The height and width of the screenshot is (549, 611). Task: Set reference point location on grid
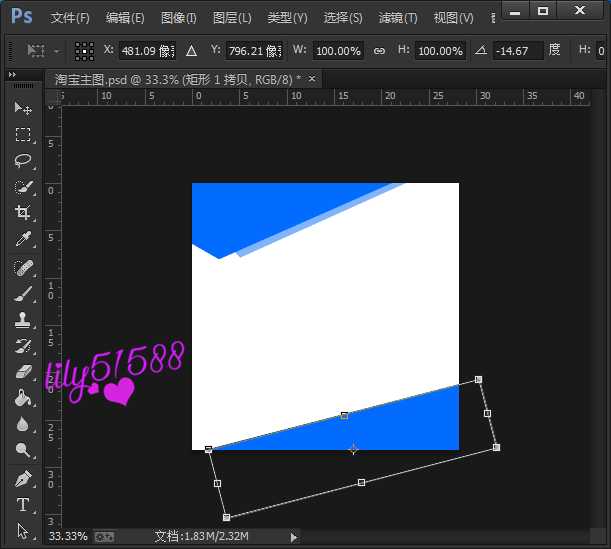[x=85, y=51]
